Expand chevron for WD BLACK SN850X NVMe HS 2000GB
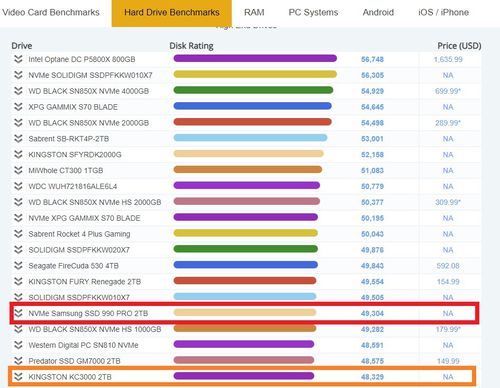This screenshot has width=500, height=388. point(18,202)
